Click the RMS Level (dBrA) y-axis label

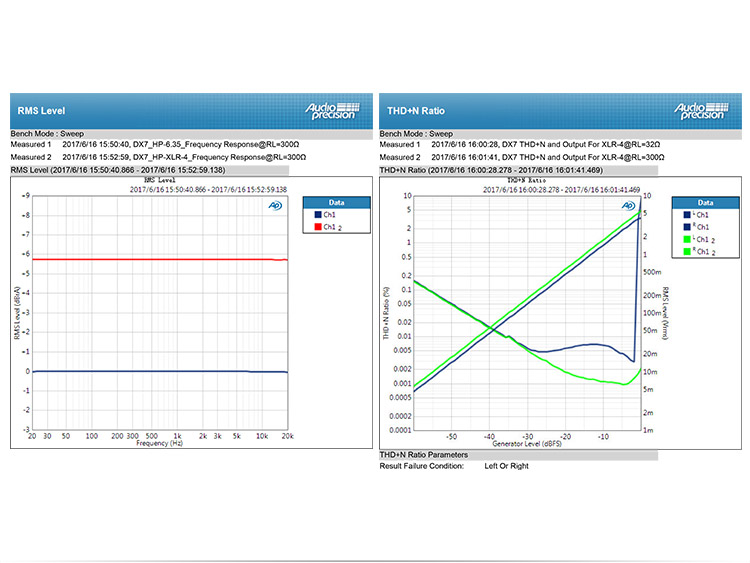(17, 313)
